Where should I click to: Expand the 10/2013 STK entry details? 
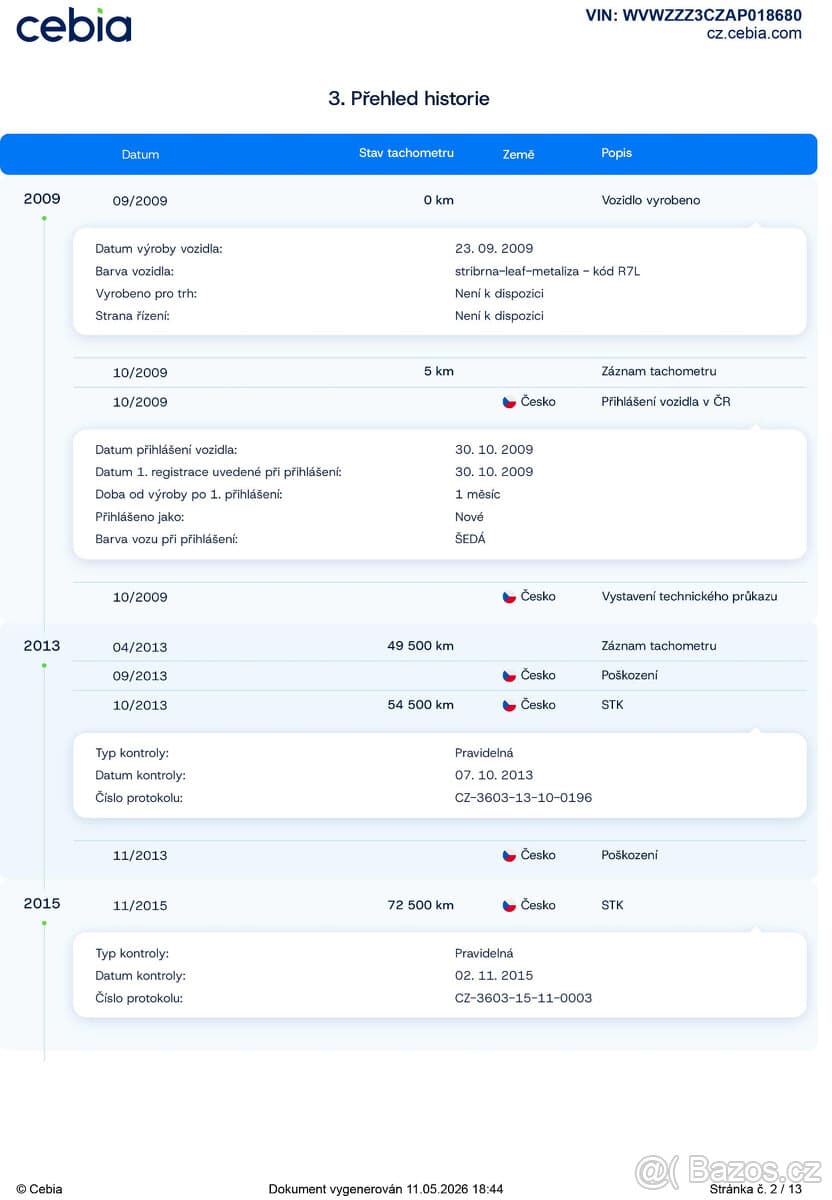(x=440, y=705)
